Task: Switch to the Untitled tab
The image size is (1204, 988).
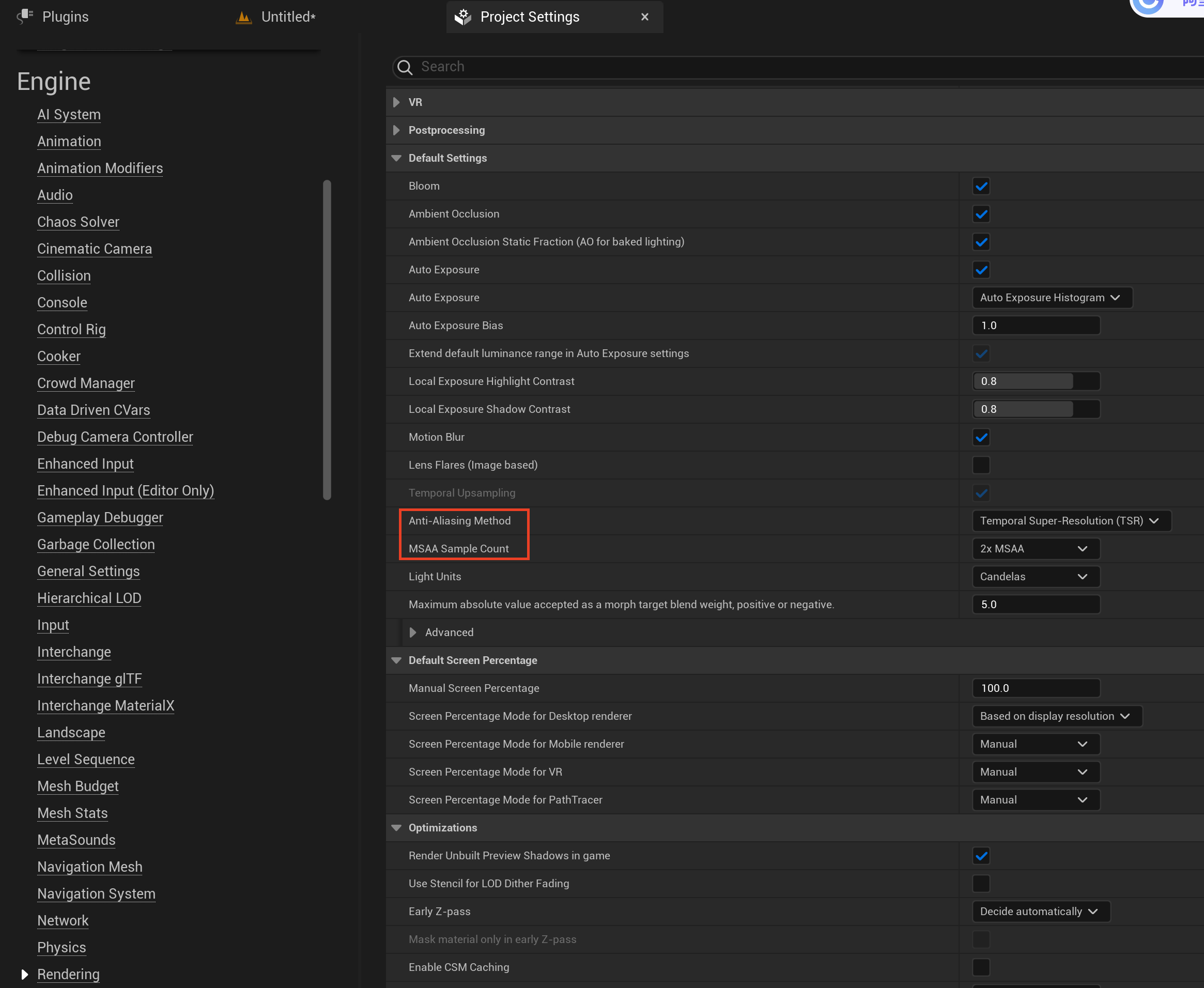Action: [x=288, y=17]
